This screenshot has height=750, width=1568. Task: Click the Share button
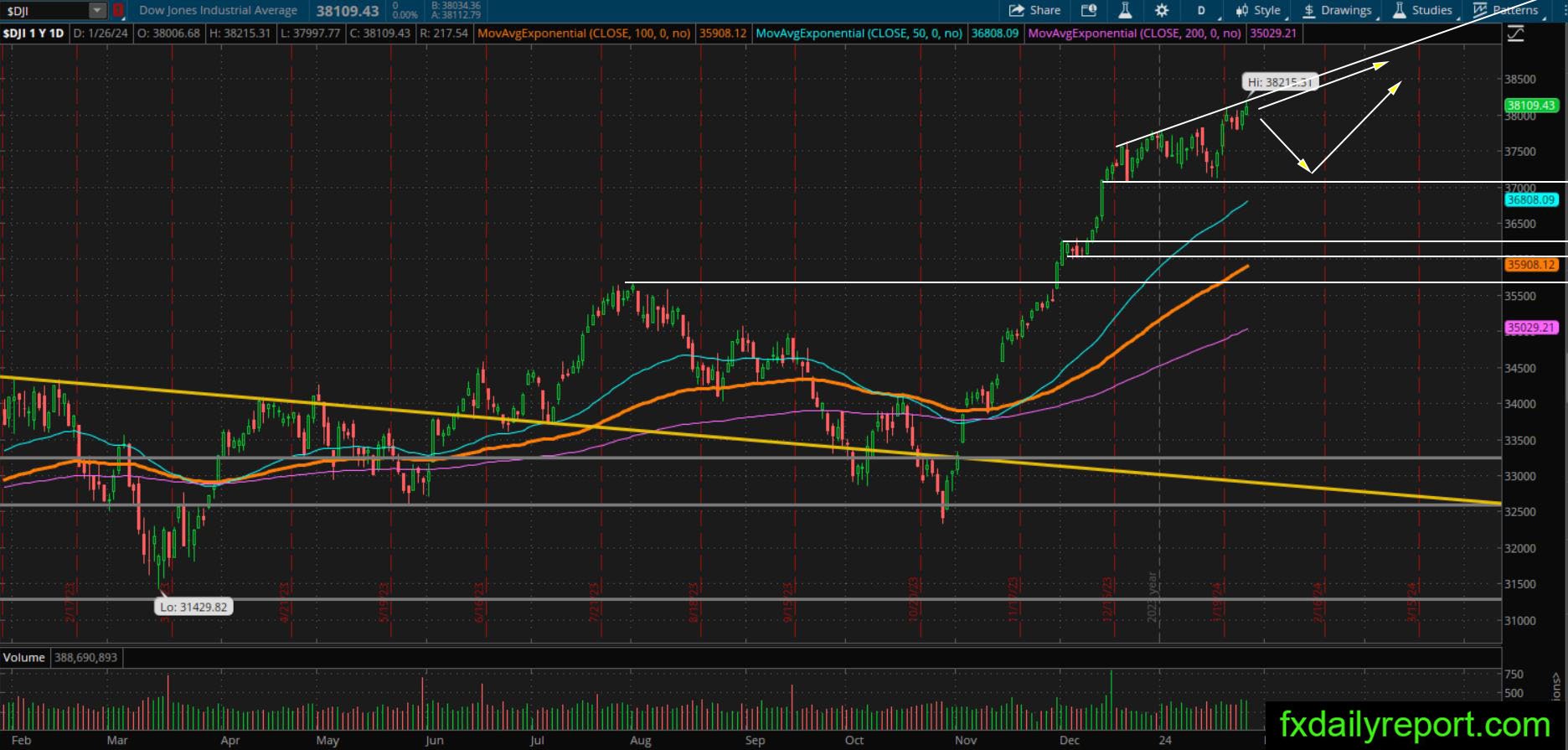point(1035,10)
